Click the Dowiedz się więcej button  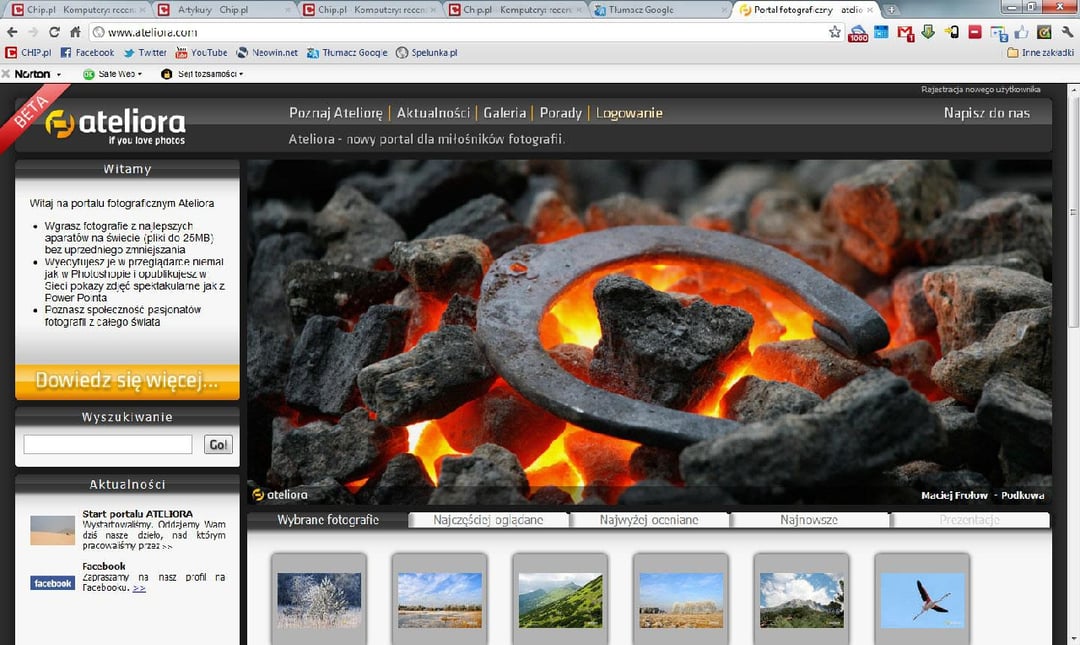127,381
